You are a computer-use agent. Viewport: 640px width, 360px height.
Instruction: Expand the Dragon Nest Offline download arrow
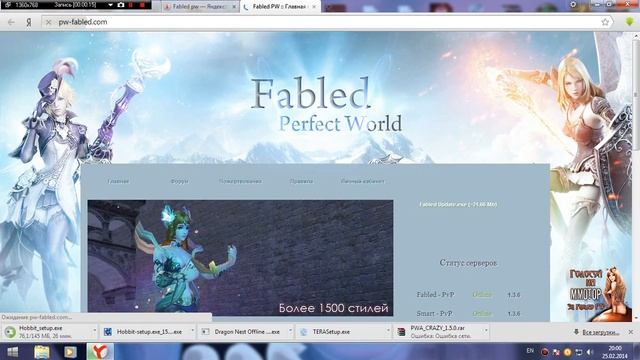click(x=290, y=331)
